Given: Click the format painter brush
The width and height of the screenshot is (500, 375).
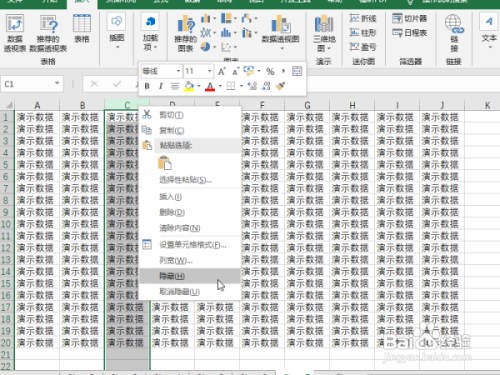Looking at the screenshot, I should tap(280, 86).
